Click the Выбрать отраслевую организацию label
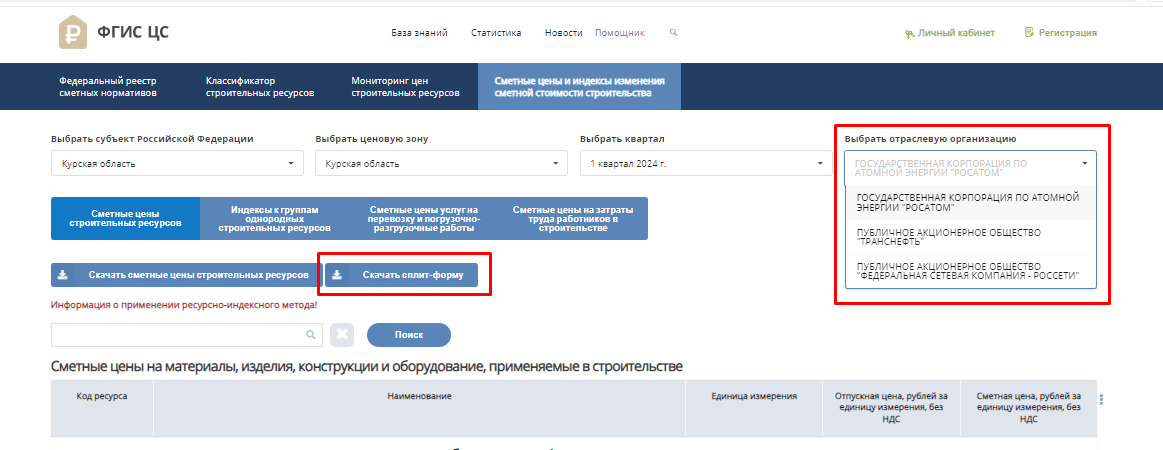This screenshot has height=450, width=1163. point(930,139)
